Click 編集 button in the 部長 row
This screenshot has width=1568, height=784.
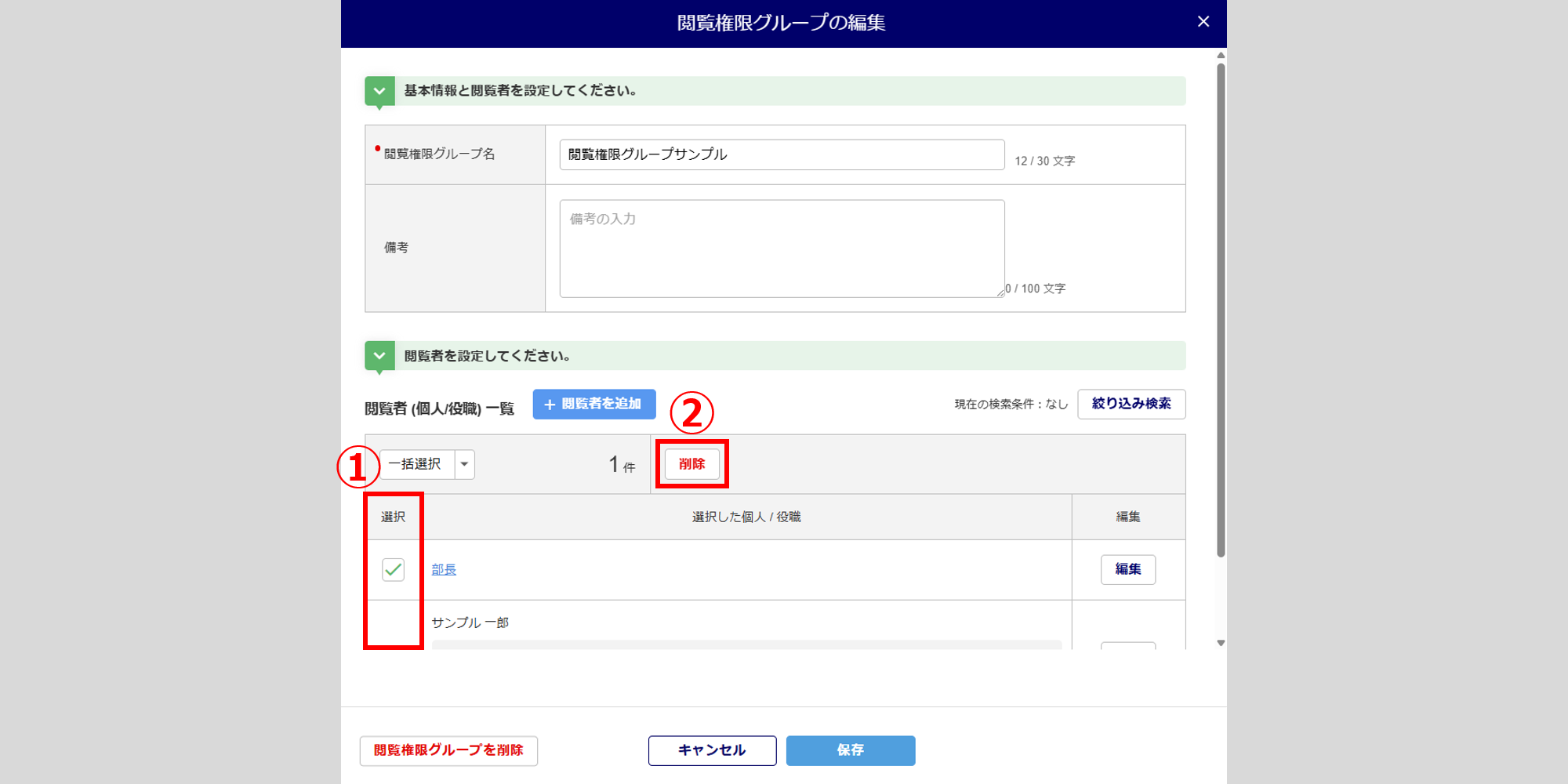click(x=1127, y=570)
